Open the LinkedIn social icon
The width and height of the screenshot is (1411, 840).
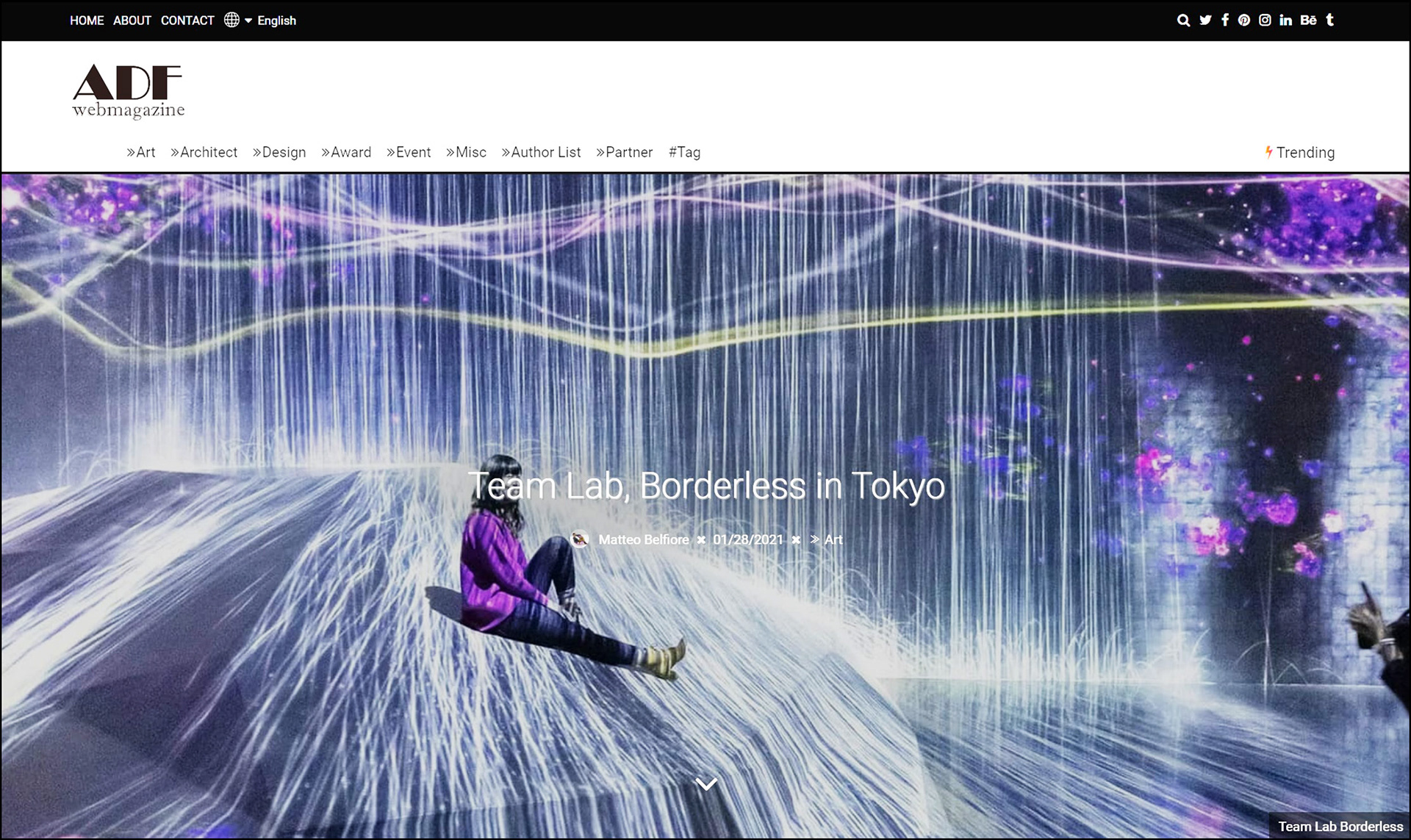(x=1285, y=21)
